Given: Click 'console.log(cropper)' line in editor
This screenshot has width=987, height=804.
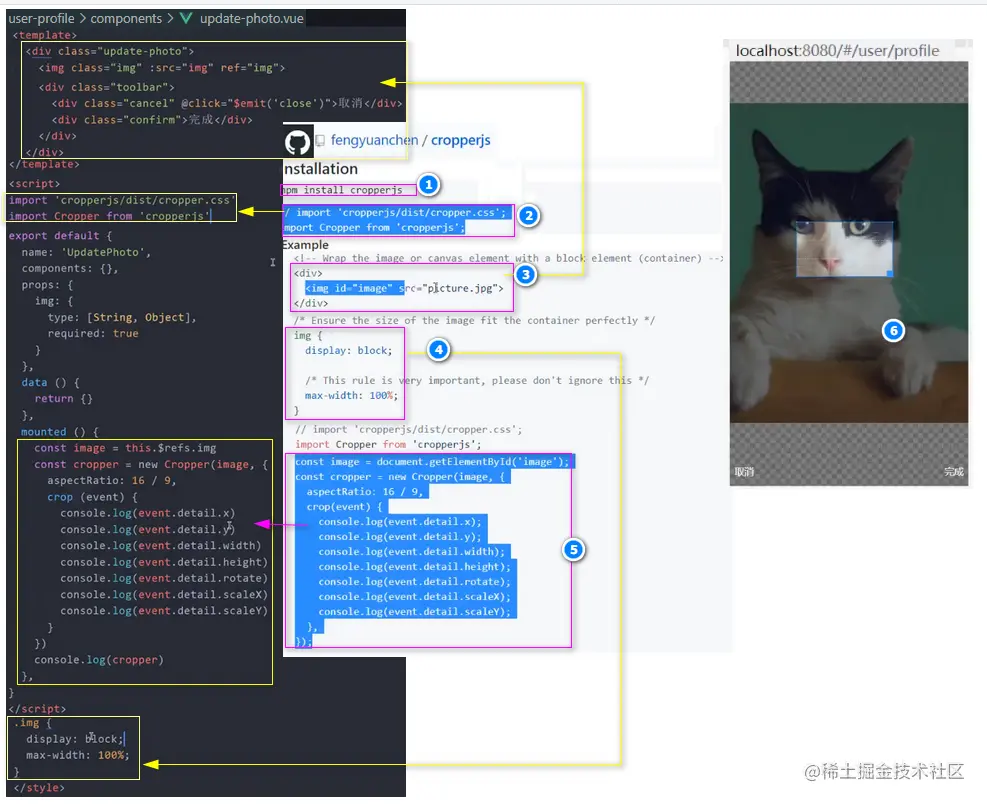Looking at the screenshot, I should click(99, 660).
